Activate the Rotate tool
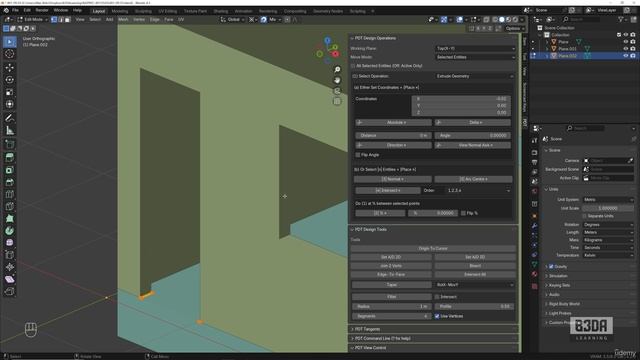Viewport: 640px width, 360px height. click(x=9, y=80)
